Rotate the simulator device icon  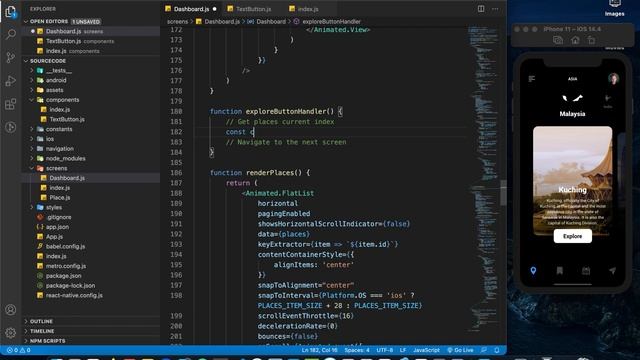(x=591, y=40)
